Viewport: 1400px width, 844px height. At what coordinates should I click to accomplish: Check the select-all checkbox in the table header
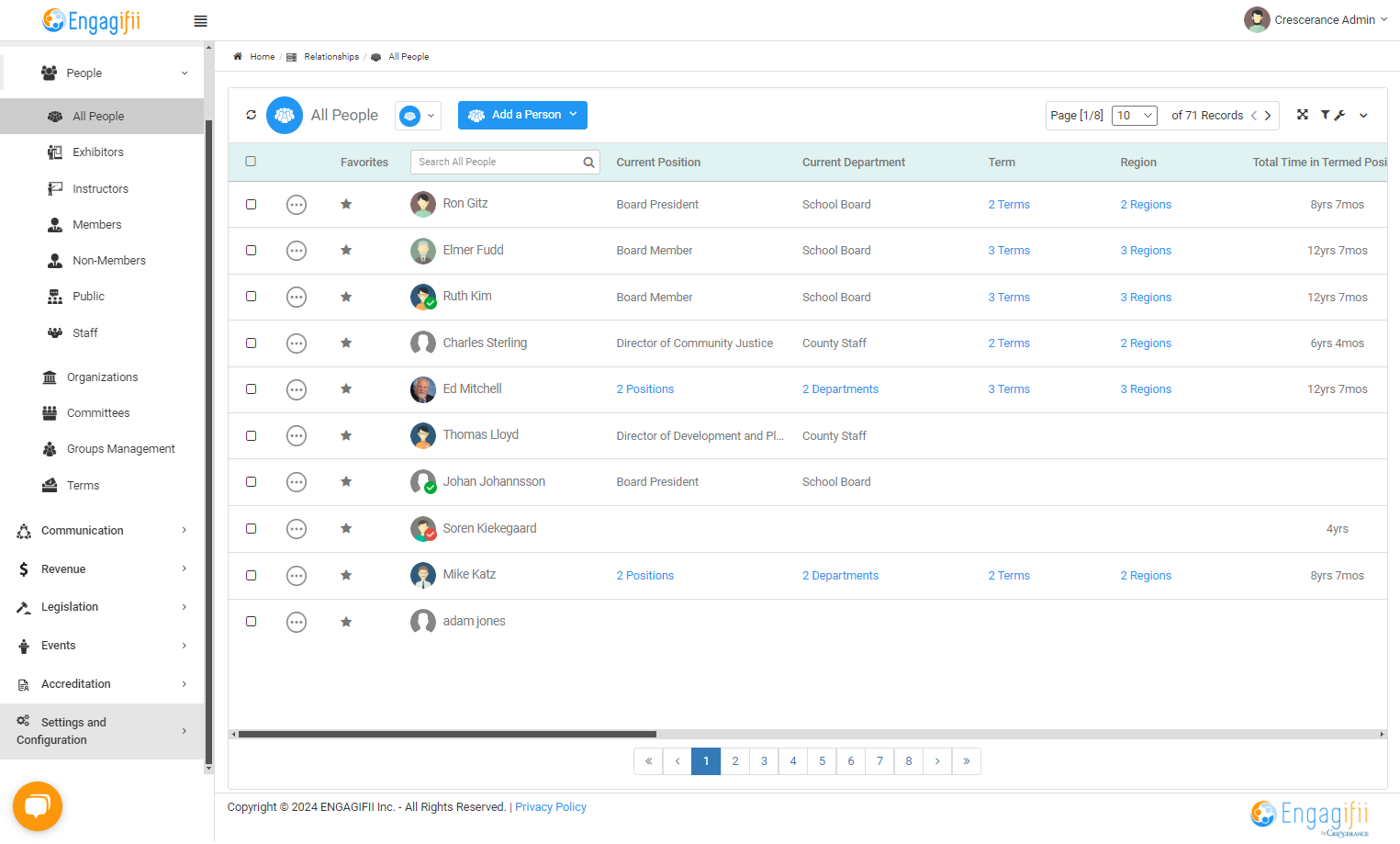[x=251, y=162]
